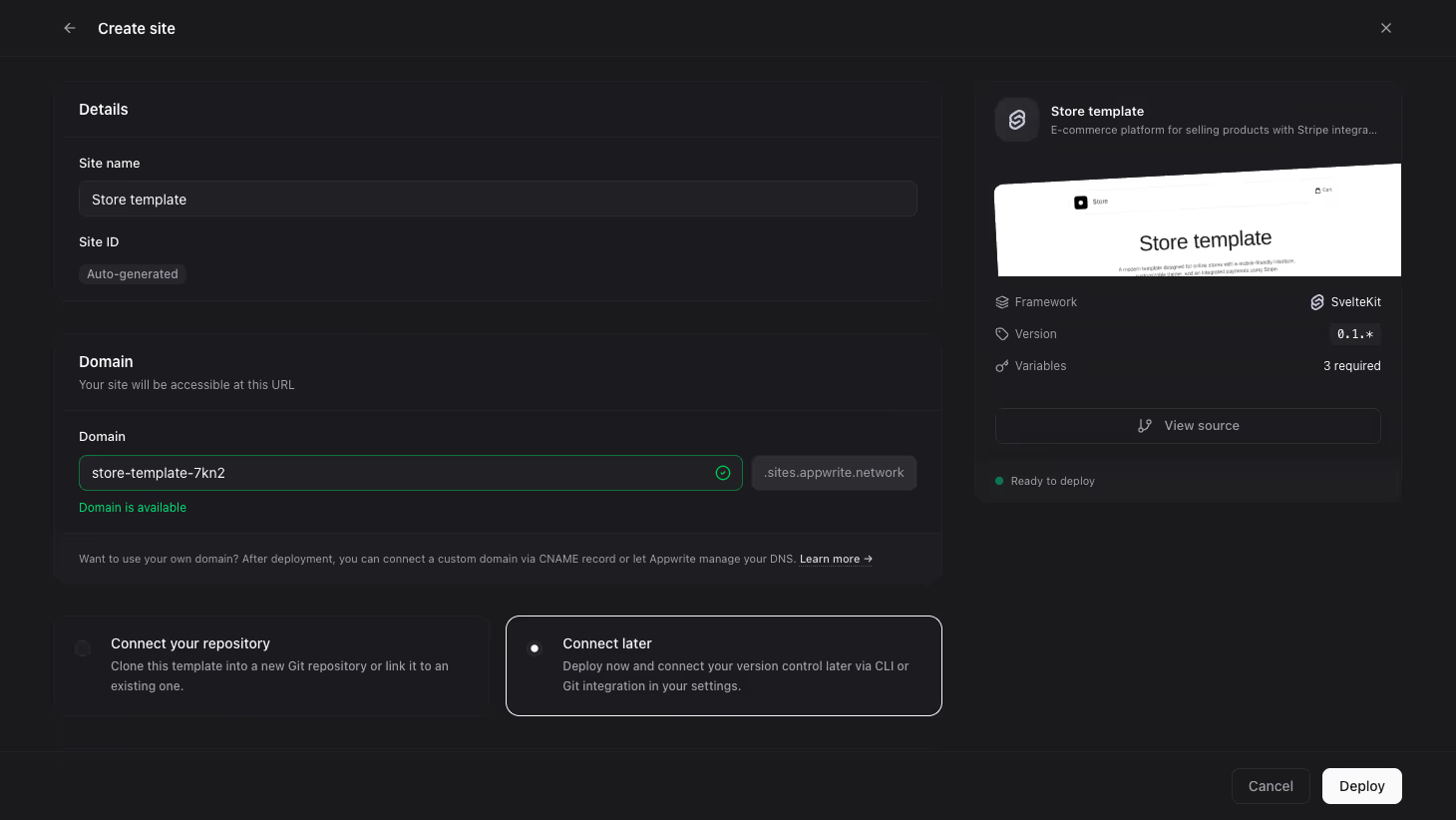Click the View source button
Image resolution: width=1456 pixels, height=820 pixels.
(x=1188, y=426)
